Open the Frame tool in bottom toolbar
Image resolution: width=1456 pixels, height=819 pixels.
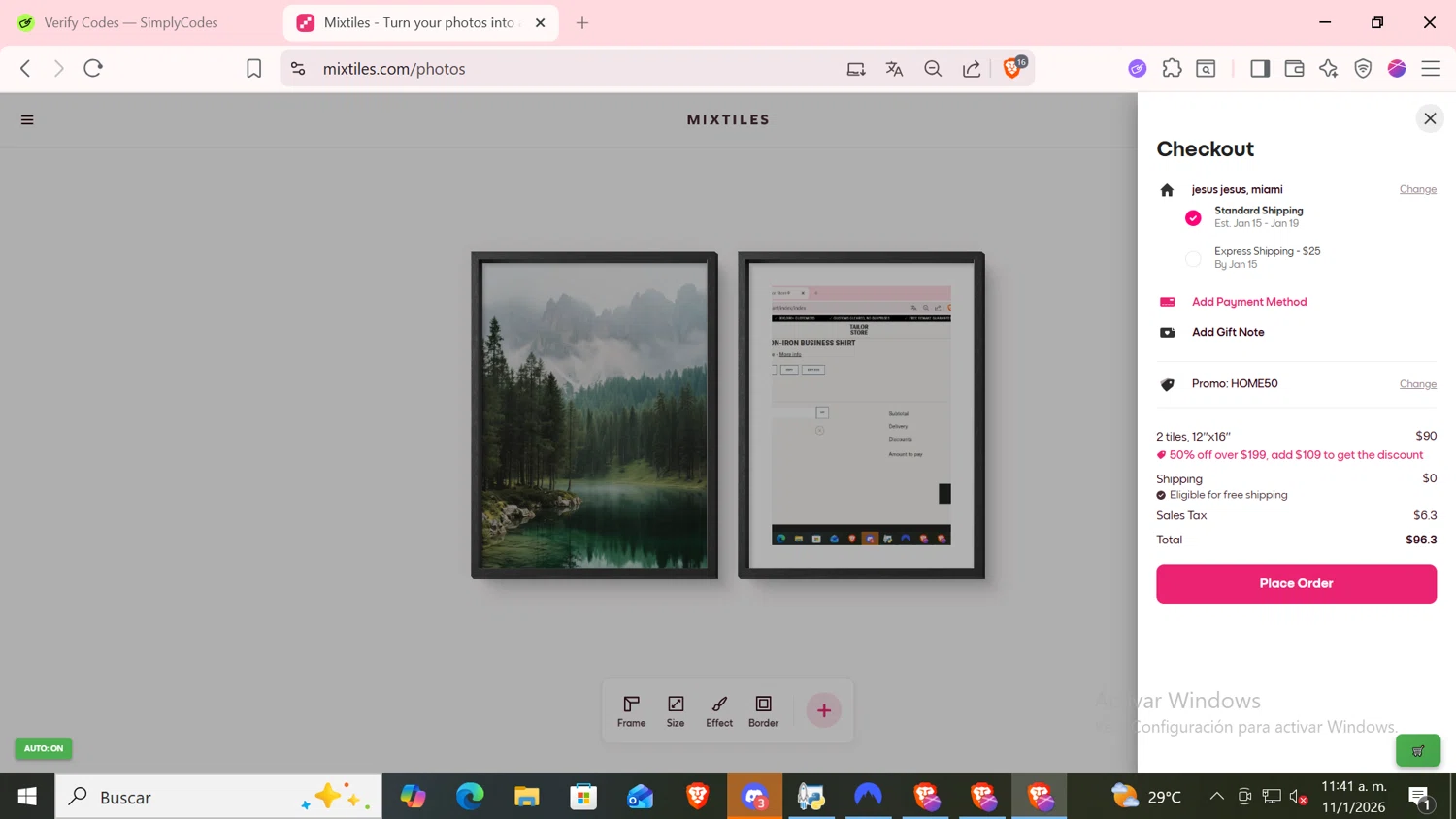[631, 710]
